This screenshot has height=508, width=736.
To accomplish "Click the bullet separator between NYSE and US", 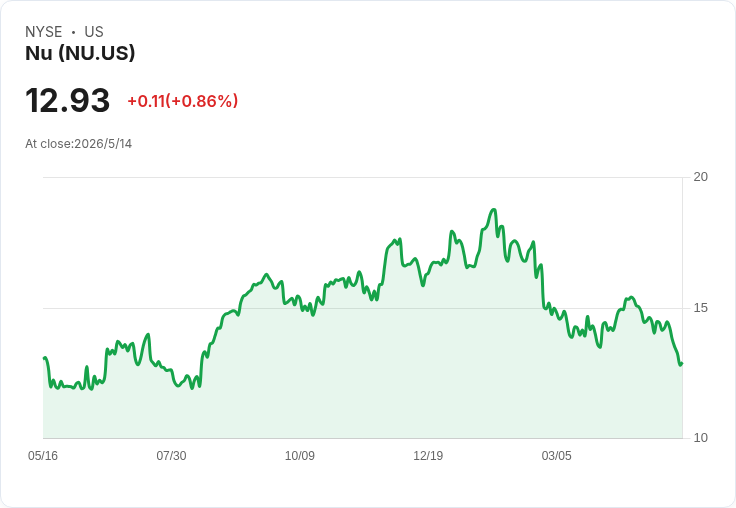I will pos(73,32).
